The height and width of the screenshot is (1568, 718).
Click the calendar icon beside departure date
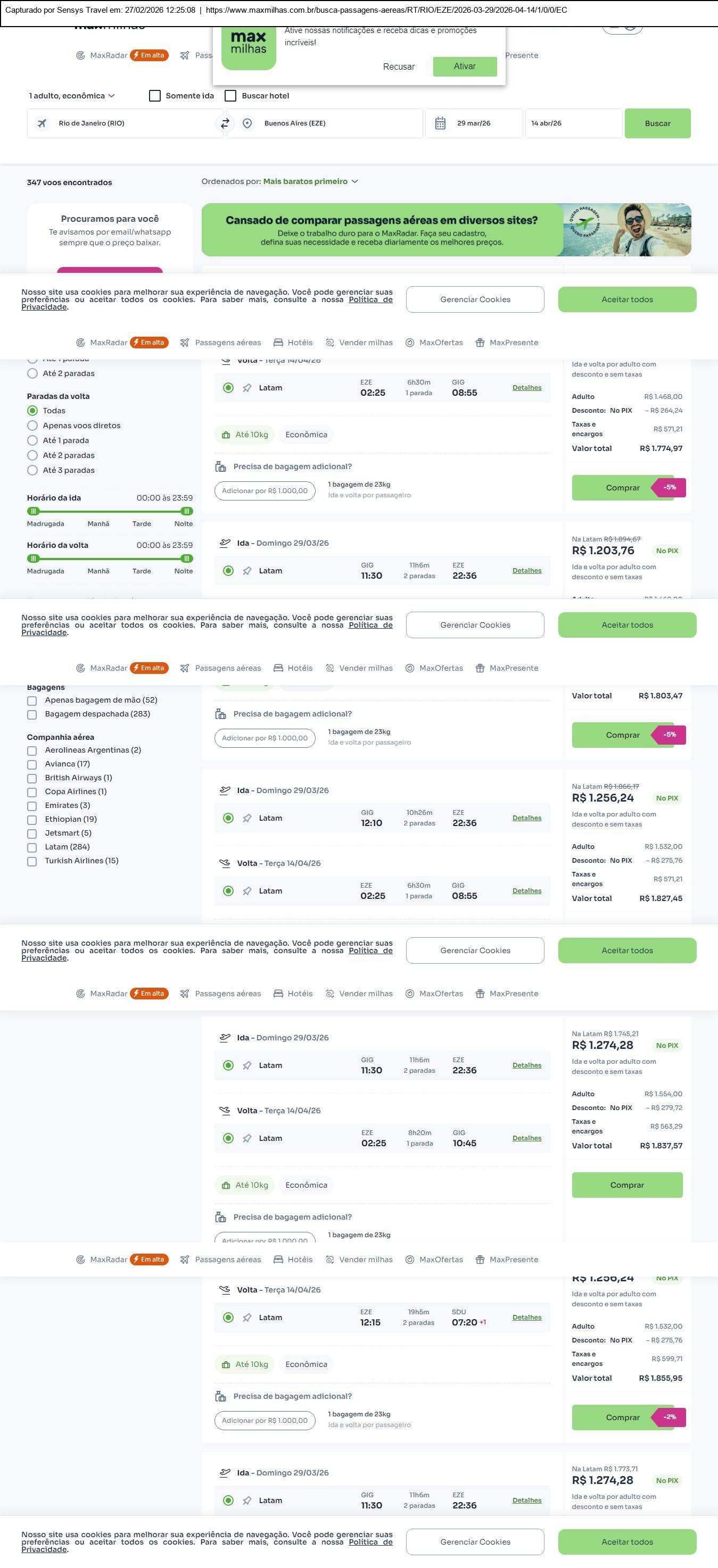pos(440,123)
